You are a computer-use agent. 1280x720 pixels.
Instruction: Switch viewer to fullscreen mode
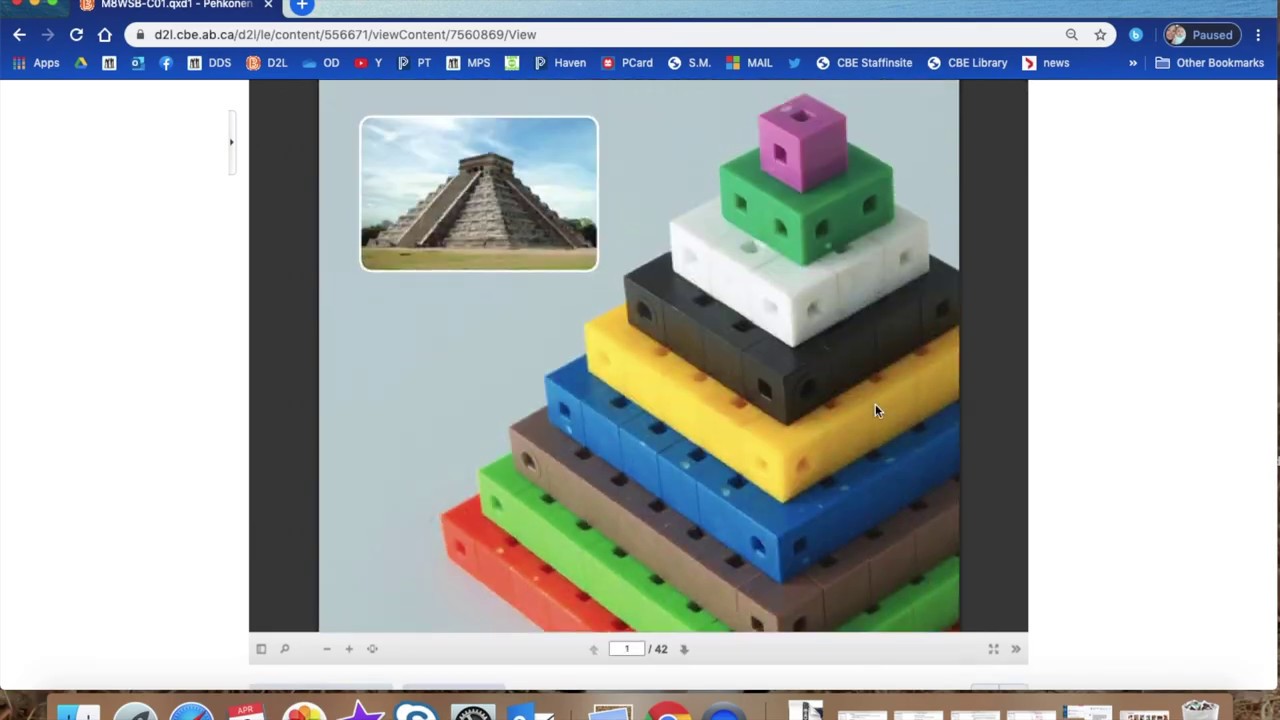click(993, 649)
